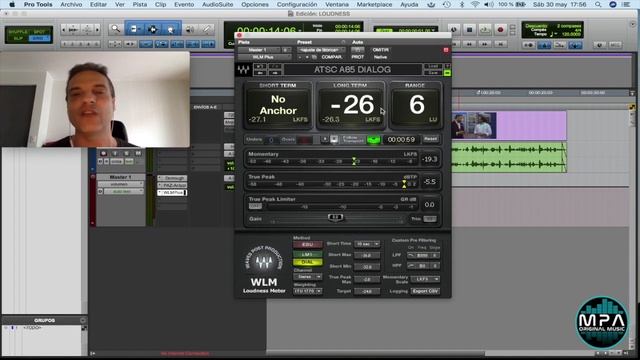Select the Selector tool

pos(153,29)
